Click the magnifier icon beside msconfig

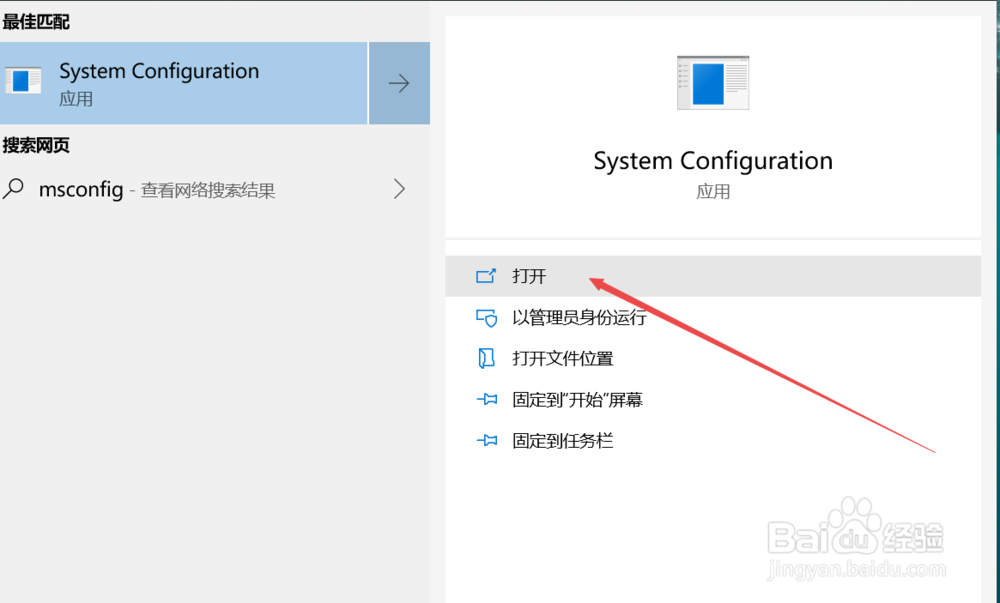click(12, 189)
